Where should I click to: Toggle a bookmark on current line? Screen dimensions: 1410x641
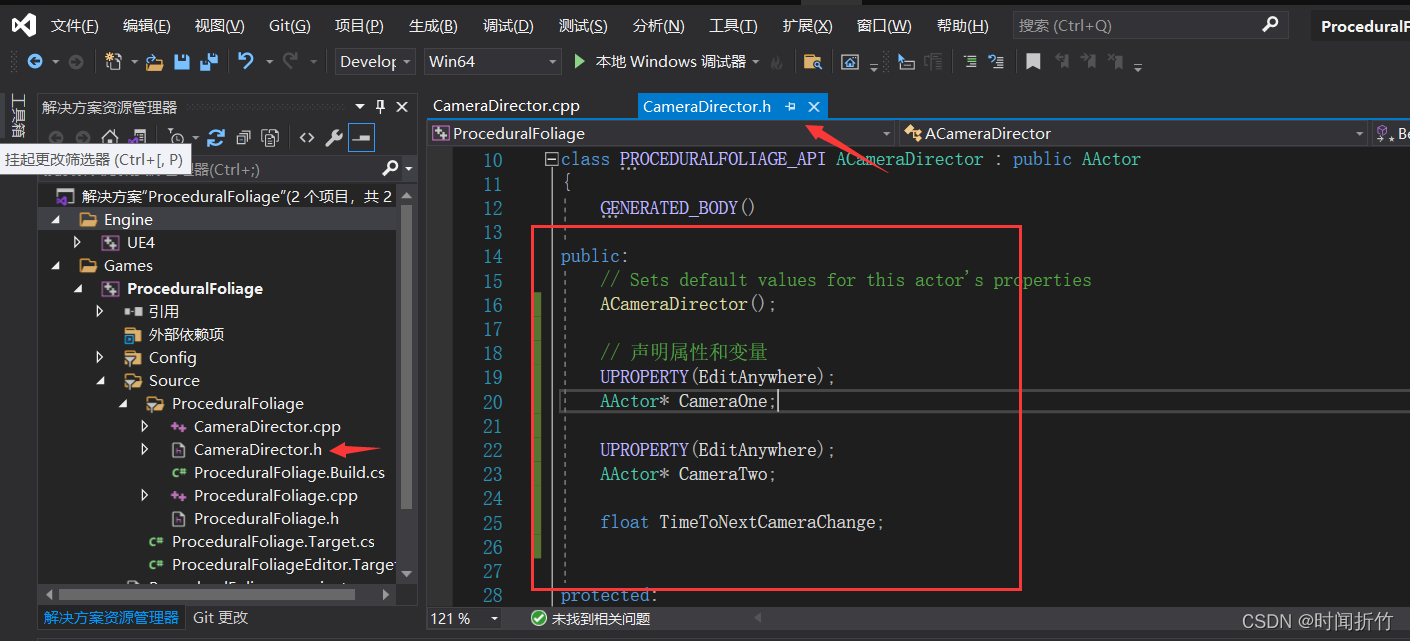1033,62
